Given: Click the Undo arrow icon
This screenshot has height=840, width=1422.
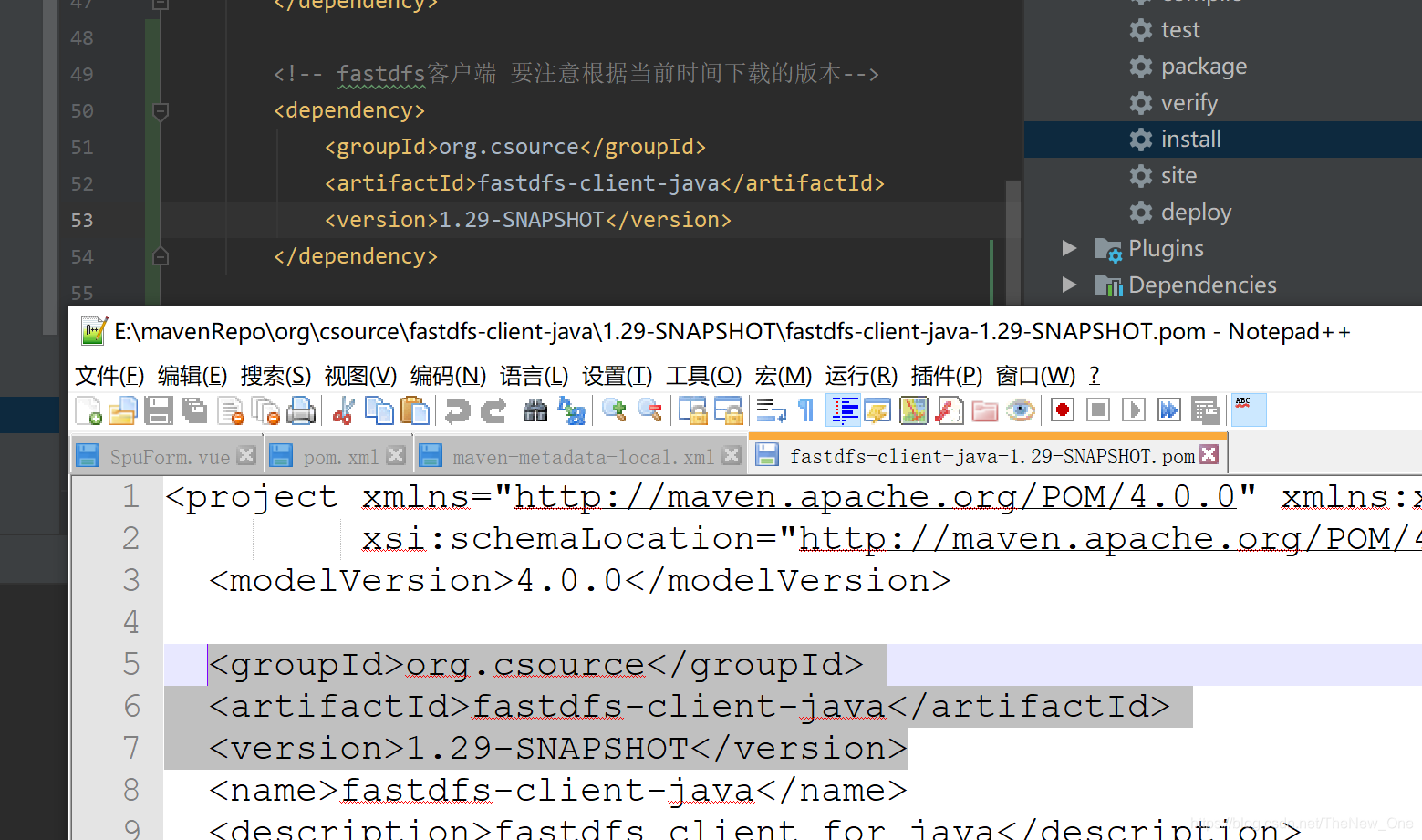Looking at the screenshot, I should 457,411.
